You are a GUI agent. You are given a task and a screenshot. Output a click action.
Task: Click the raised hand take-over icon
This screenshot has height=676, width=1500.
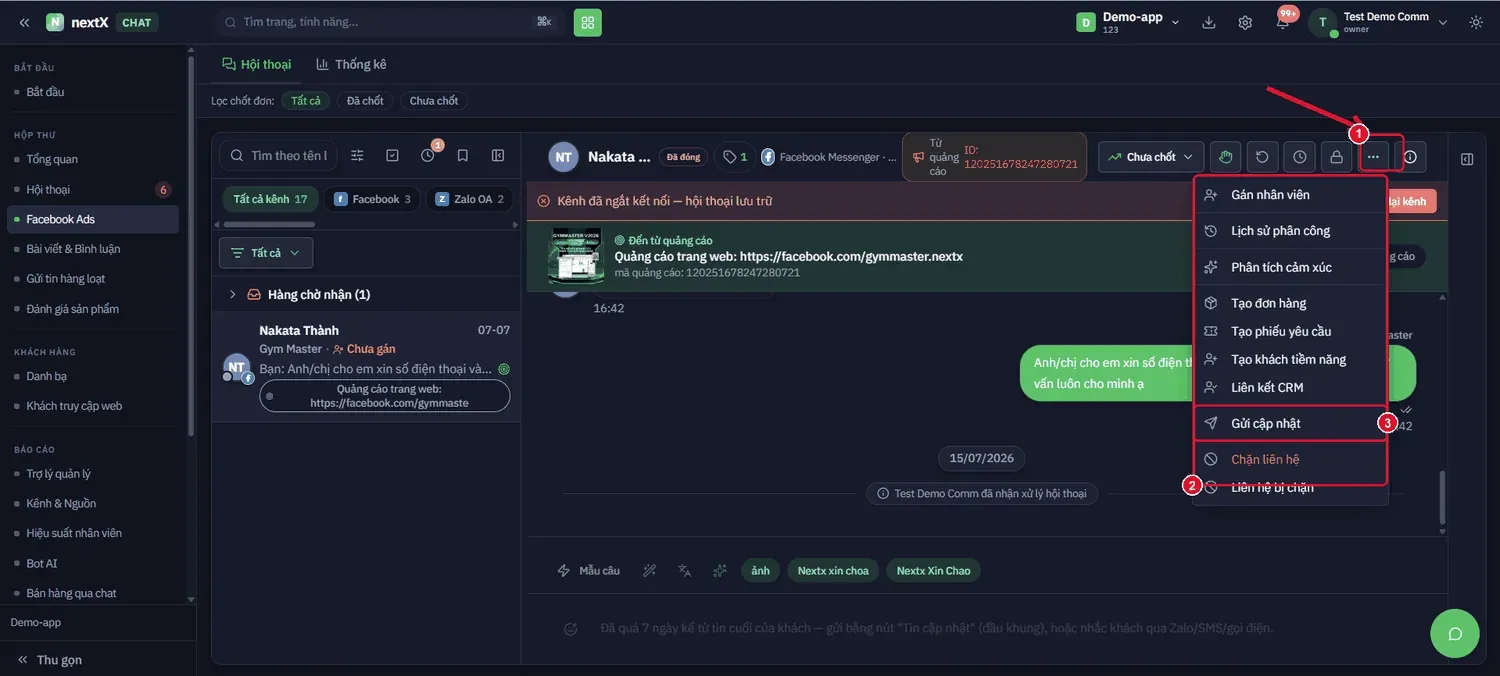(x=1225, y=157)
